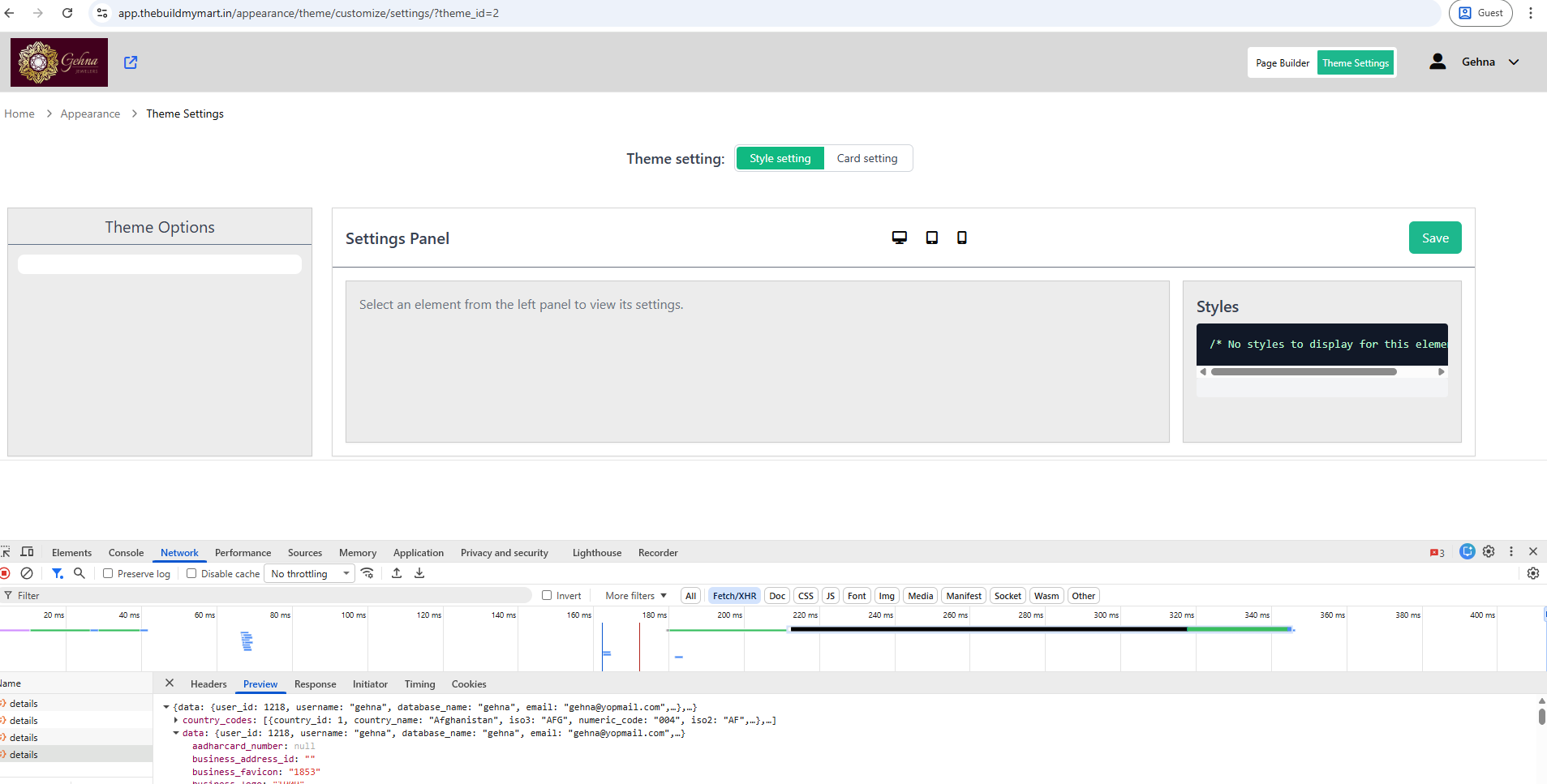Expand the country_codes array in preview
The image size is (1547, 784).
pyautogui.click(x=176, y=720)
